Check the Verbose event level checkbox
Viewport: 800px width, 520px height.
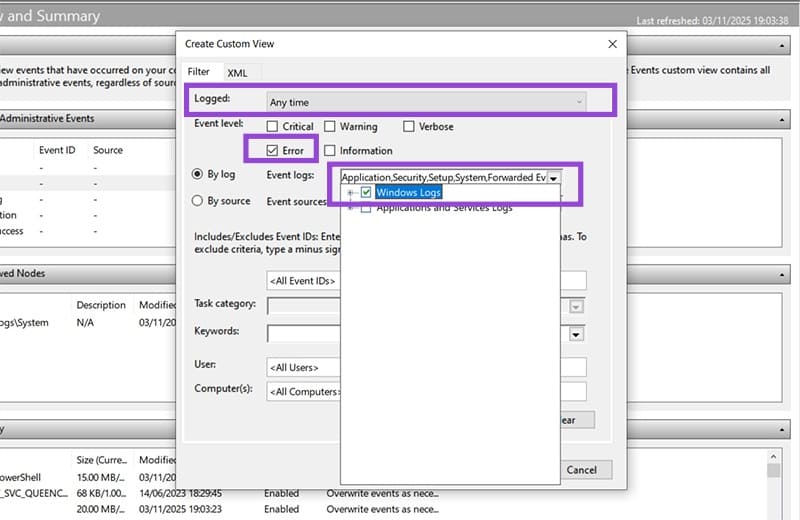[409, 127]
